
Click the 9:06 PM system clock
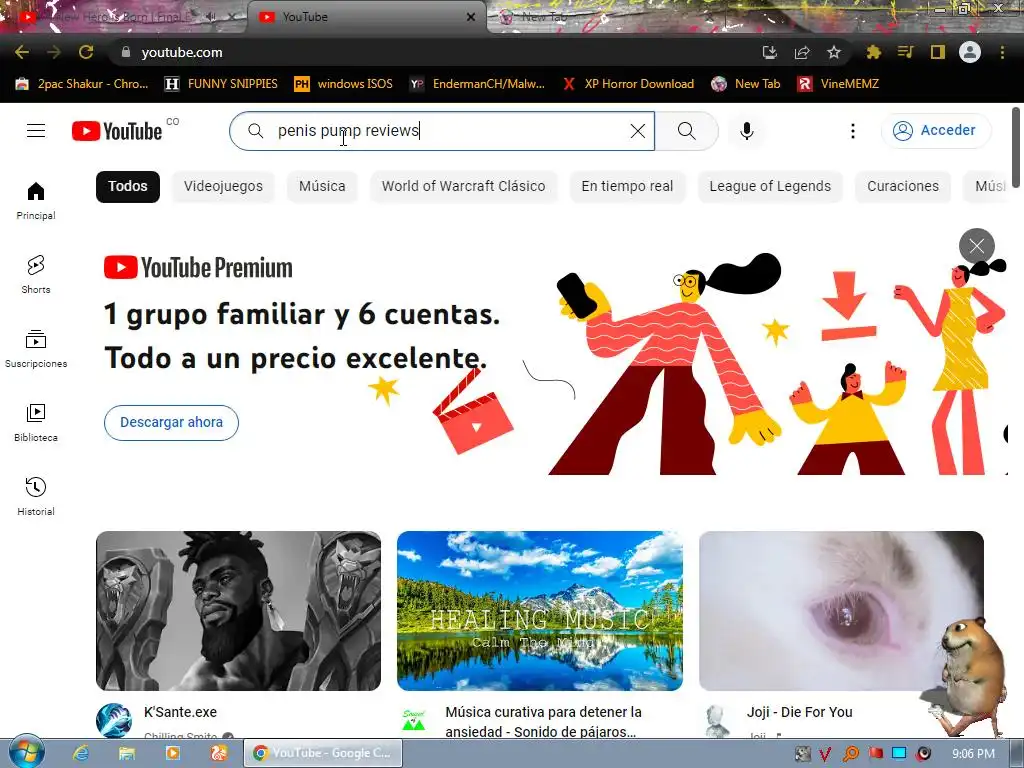(973, 754)
